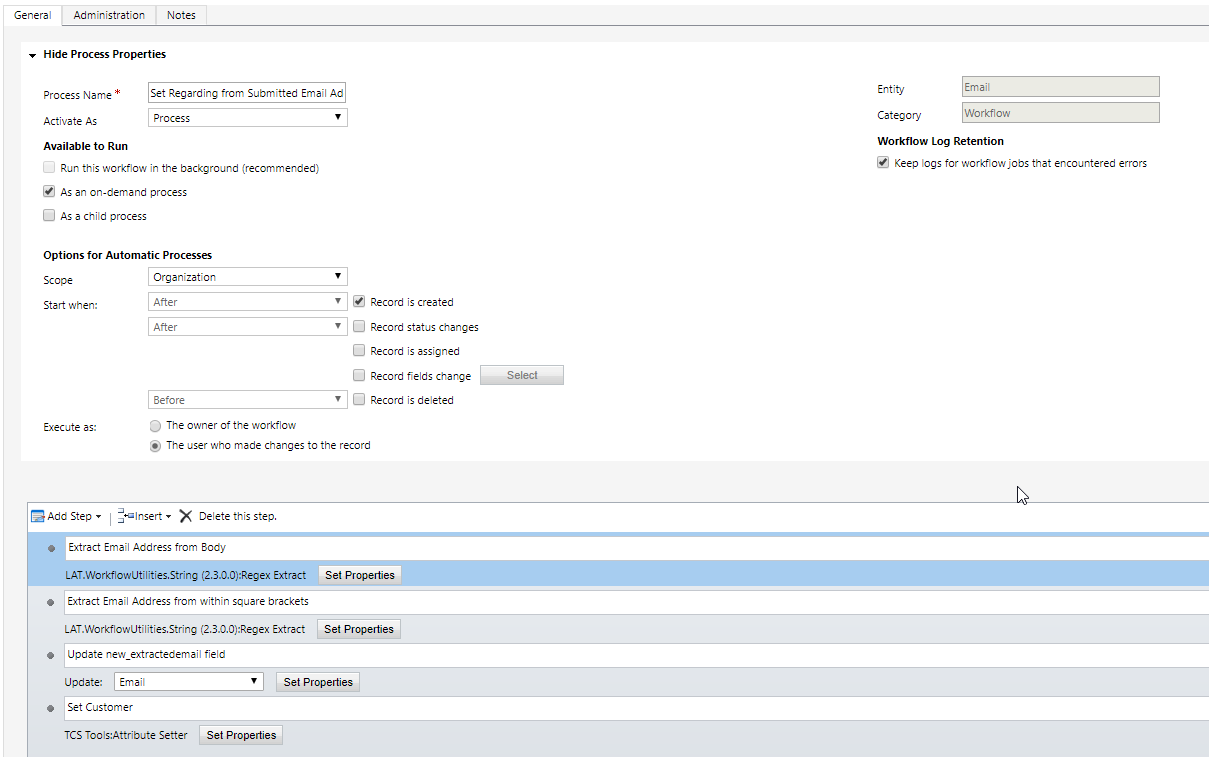This screenshot has width=1209, height=757.
Task: Click Set Properties for Set Customer step
Action: (241, 735)
